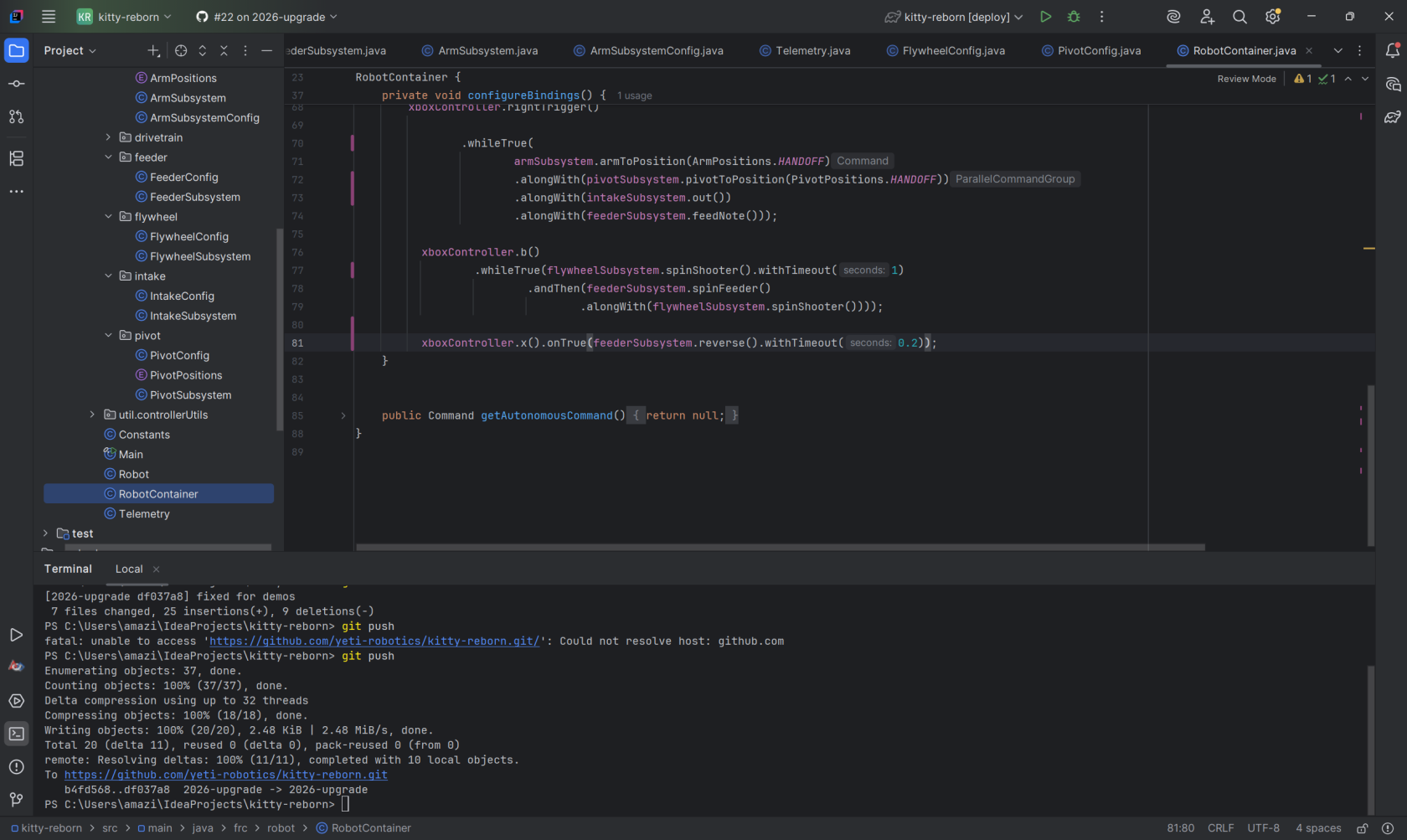Toggle Review Mode in editor

[1246, 79]
